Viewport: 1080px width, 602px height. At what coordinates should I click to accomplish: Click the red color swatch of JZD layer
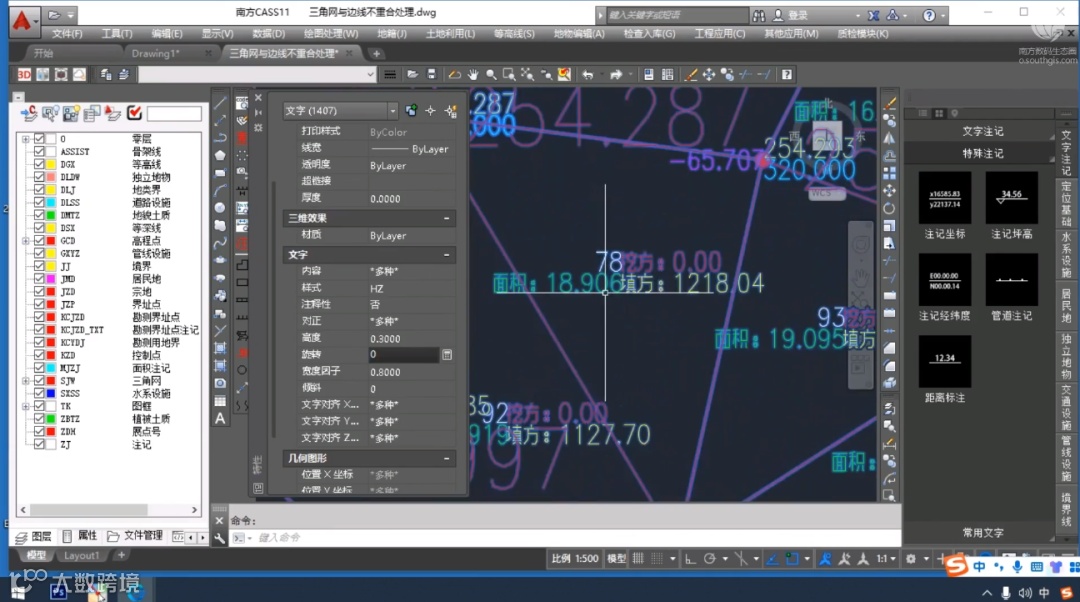50,292
